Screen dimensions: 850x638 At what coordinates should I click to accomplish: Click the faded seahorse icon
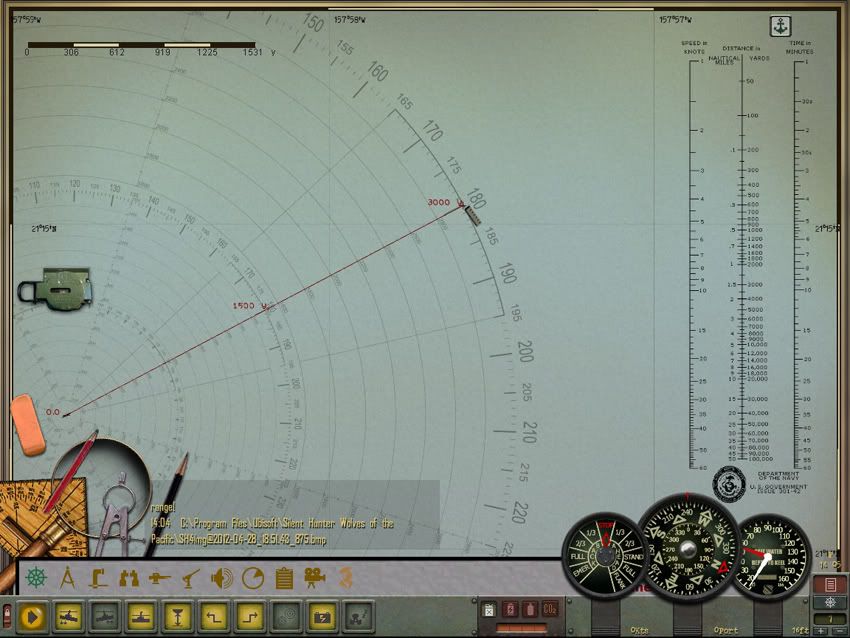tap(345, 578)
